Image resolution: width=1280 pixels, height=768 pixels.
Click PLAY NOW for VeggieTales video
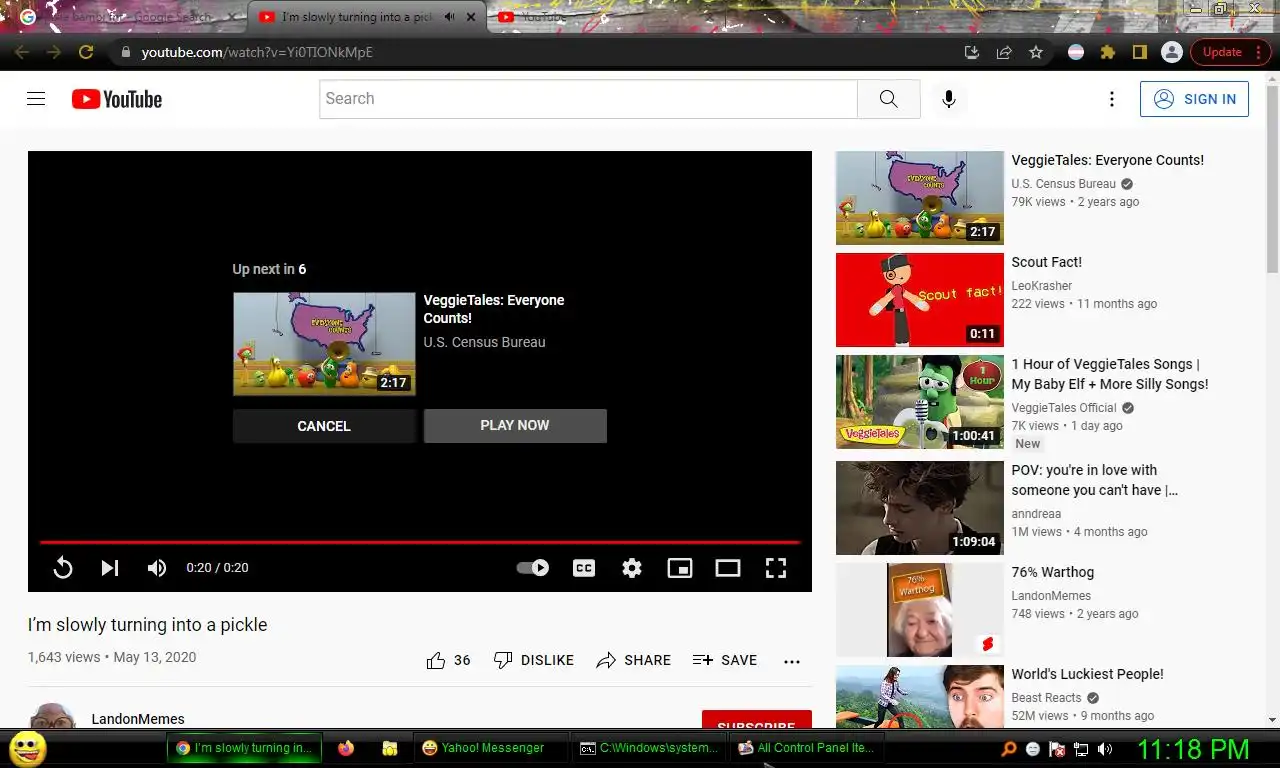[515, 425]
